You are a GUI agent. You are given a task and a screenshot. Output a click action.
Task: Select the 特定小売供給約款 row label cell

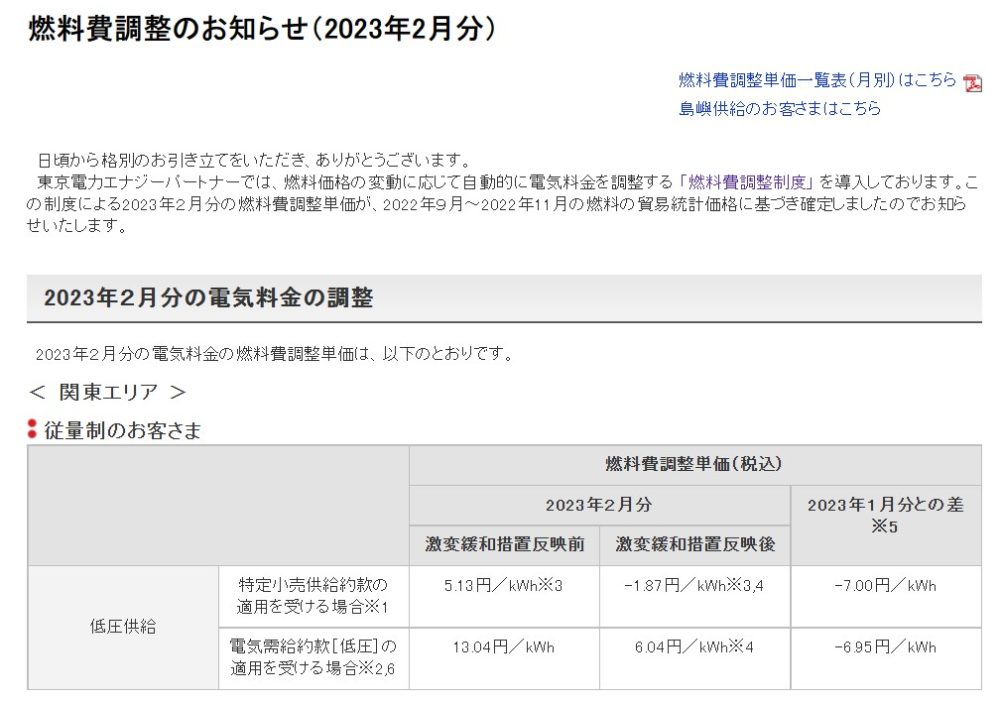point(313,595)
